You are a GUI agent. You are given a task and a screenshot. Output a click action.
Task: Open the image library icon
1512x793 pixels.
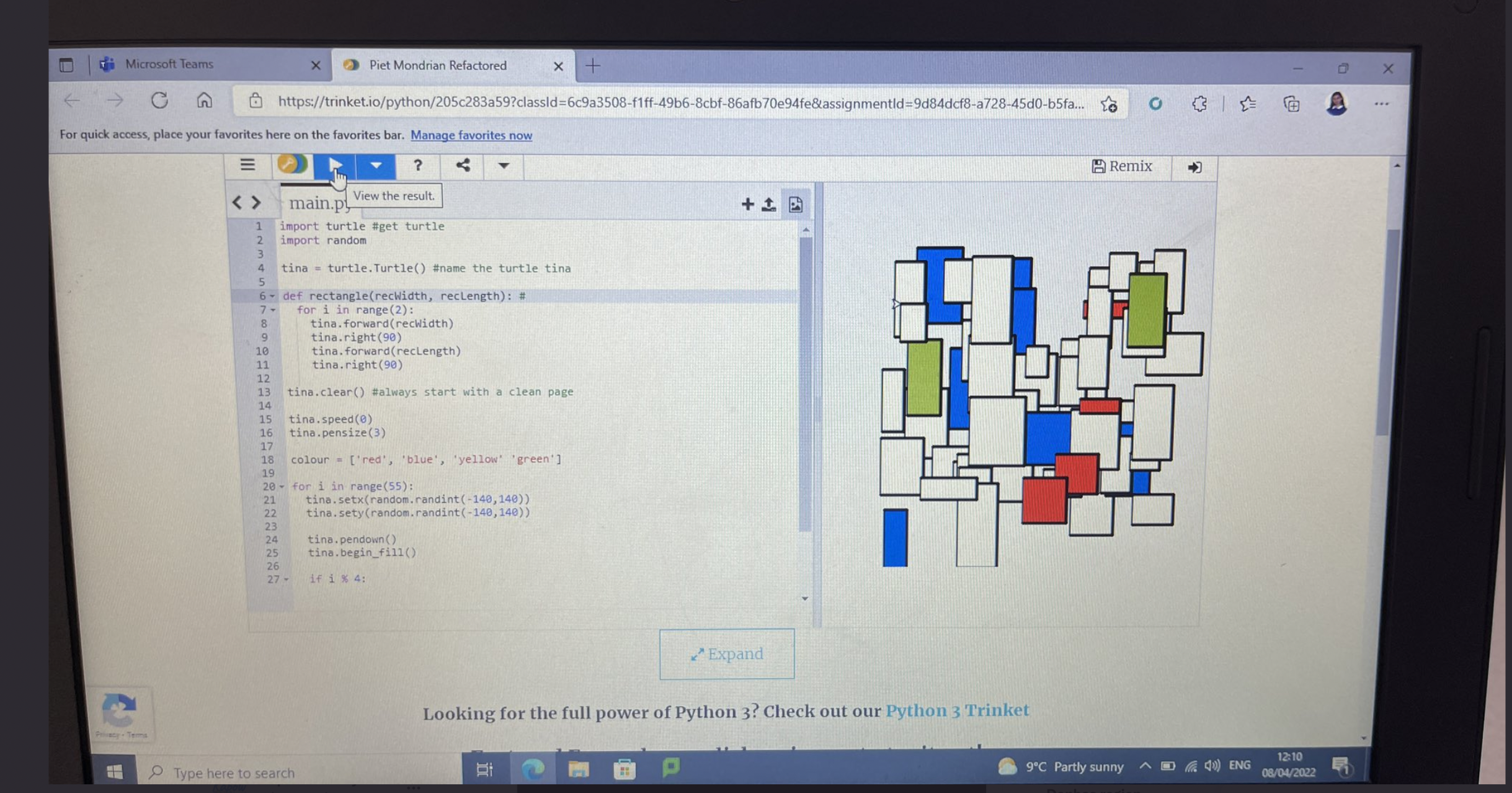tap(796, 204)
